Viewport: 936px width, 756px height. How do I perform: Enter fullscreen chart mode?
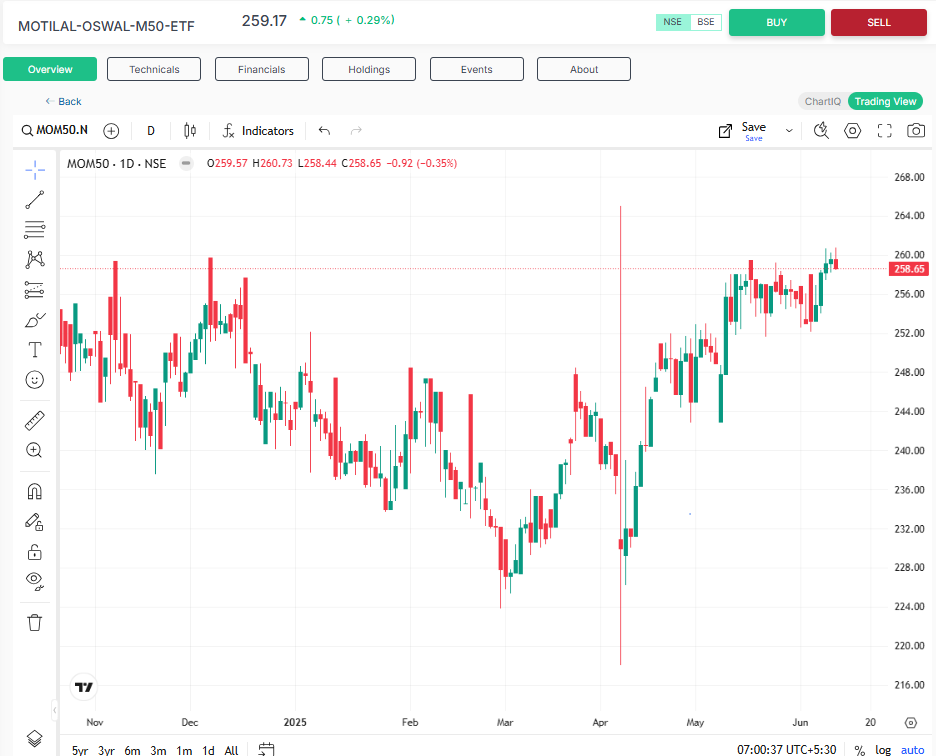point(885,130)
